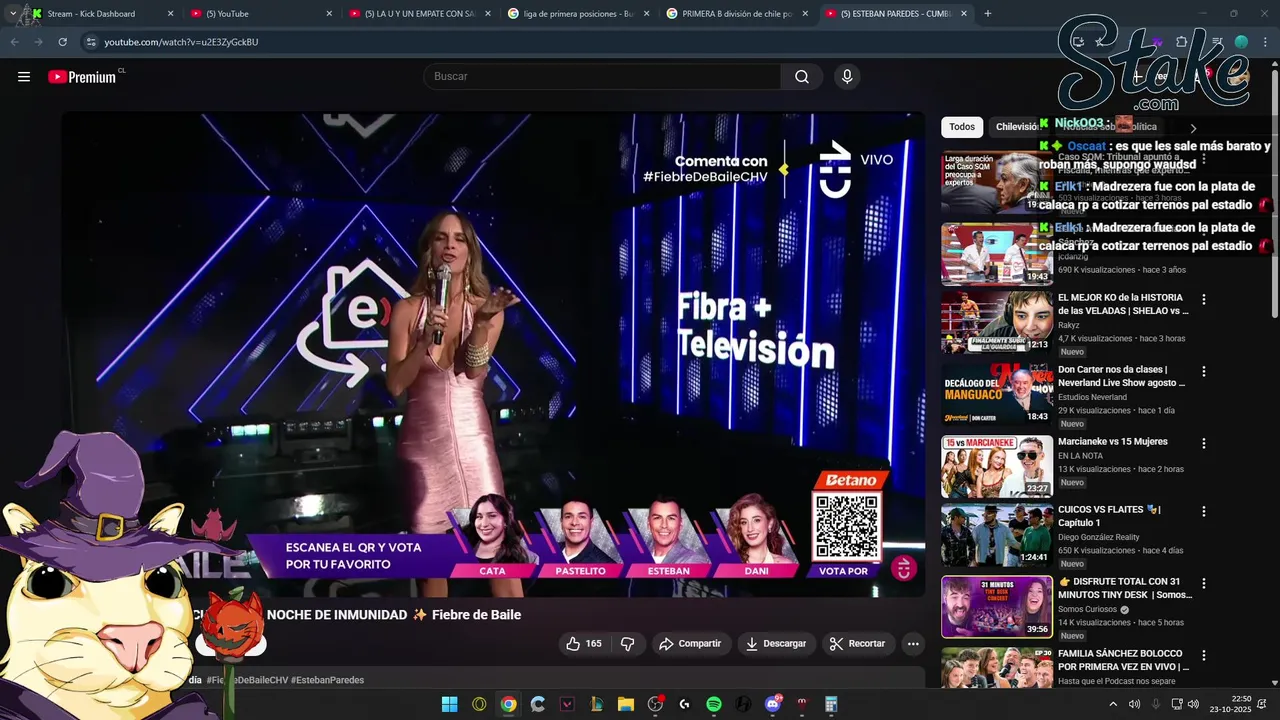Open Chrome three-dot menu
The image size is (1280, 720).
pyautogui.click(x=1266, y=42)
